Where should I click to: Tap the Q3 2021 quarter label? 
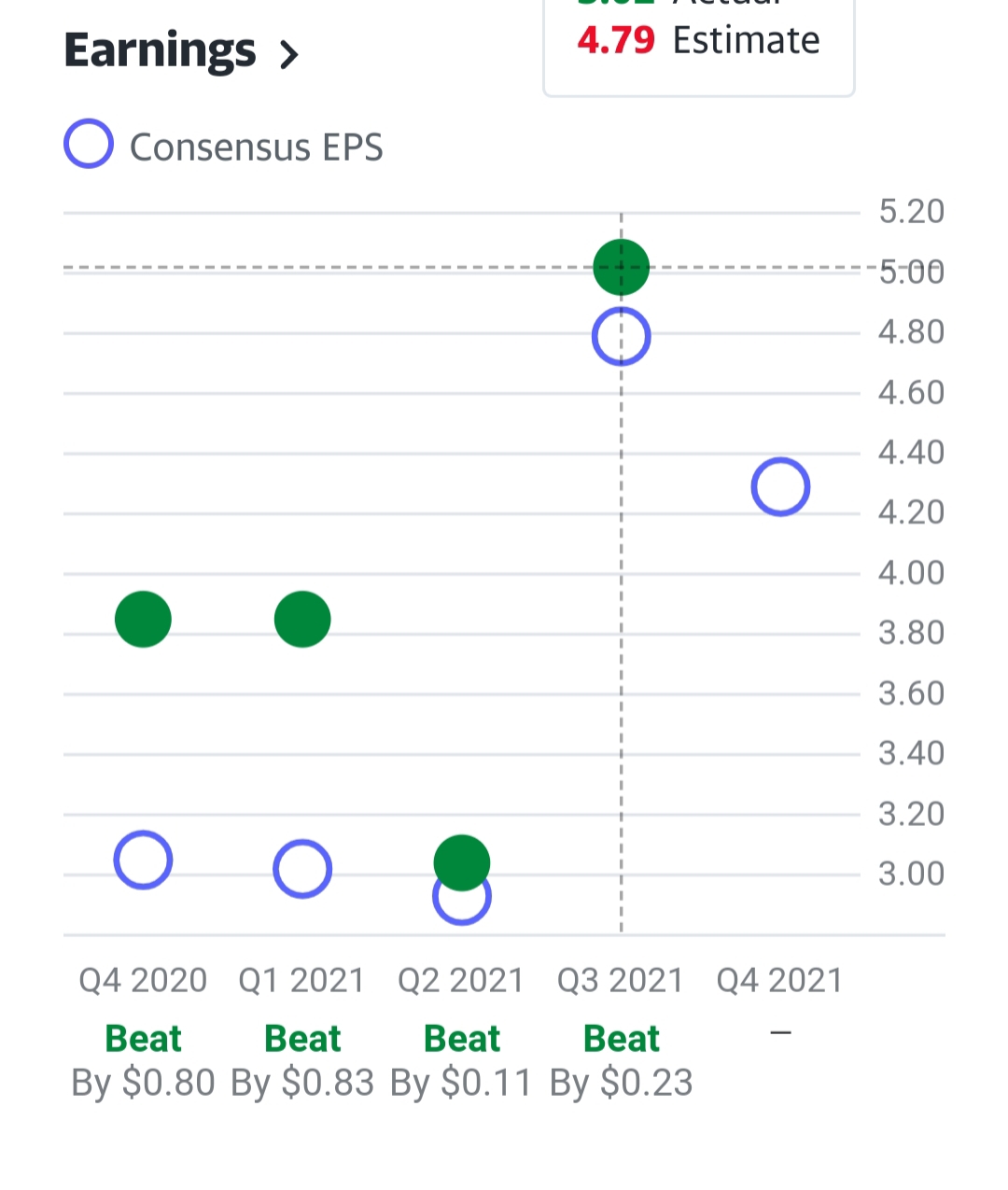(x=621, y=980)
